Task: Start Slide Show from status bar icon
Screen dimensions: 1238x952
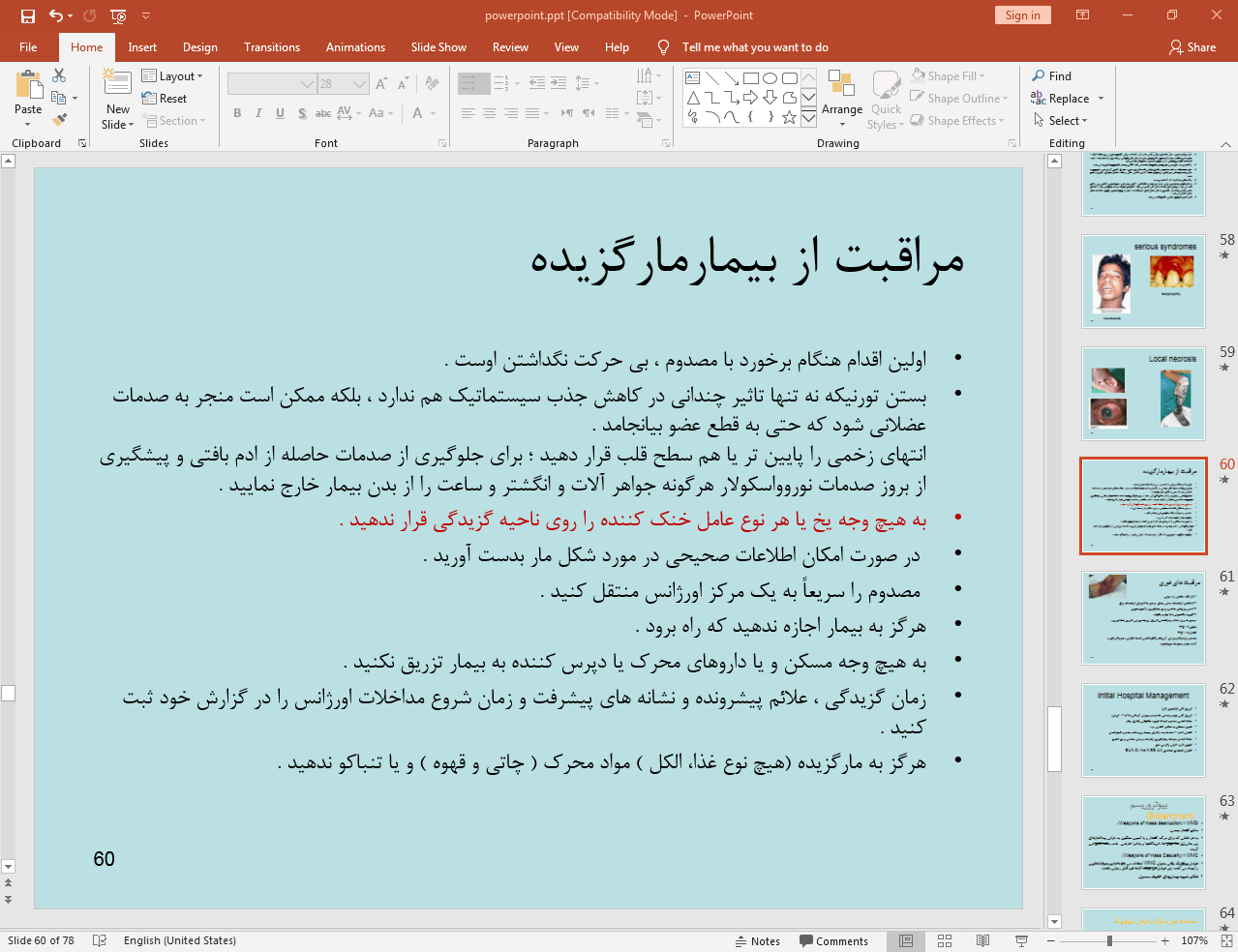Action: (x=1021, y=940)
